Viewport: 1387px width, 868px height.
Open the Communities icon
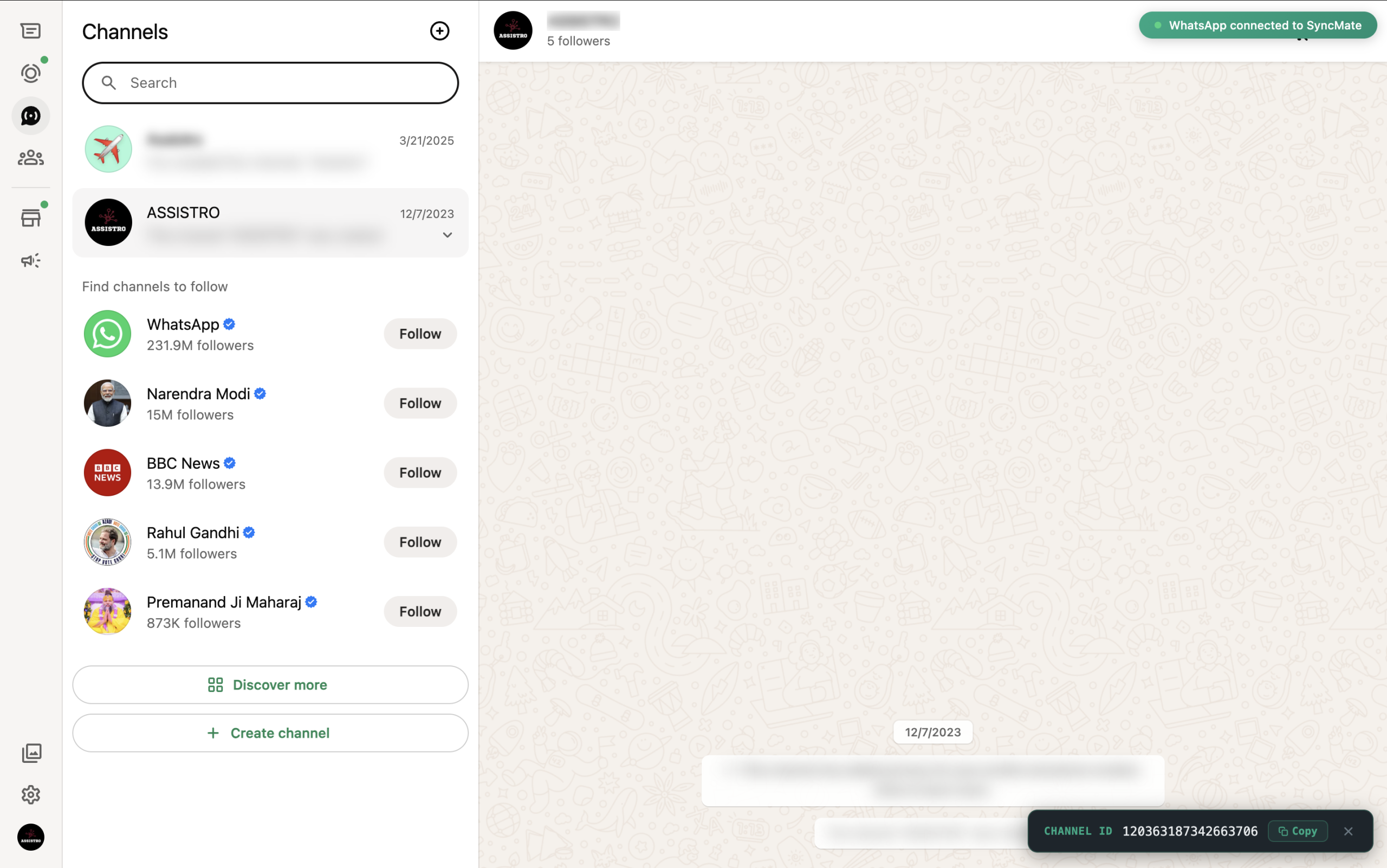coord(30,158)
